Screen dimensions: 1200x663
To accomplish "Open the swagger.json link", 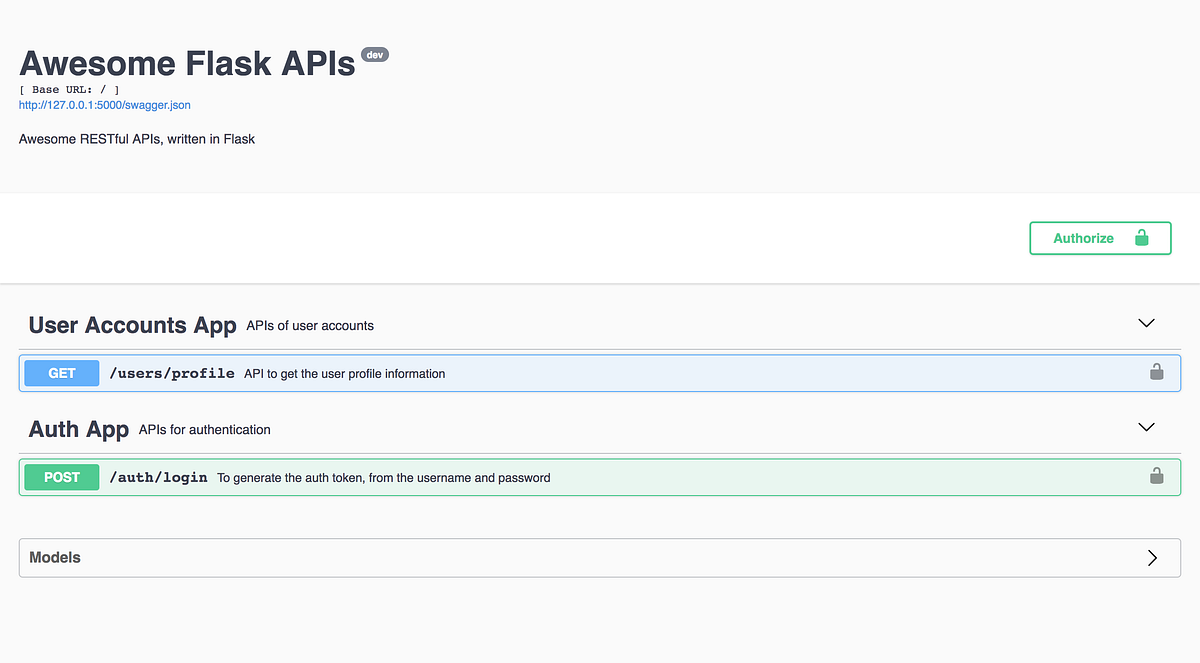I will click(x=104, y=104).
